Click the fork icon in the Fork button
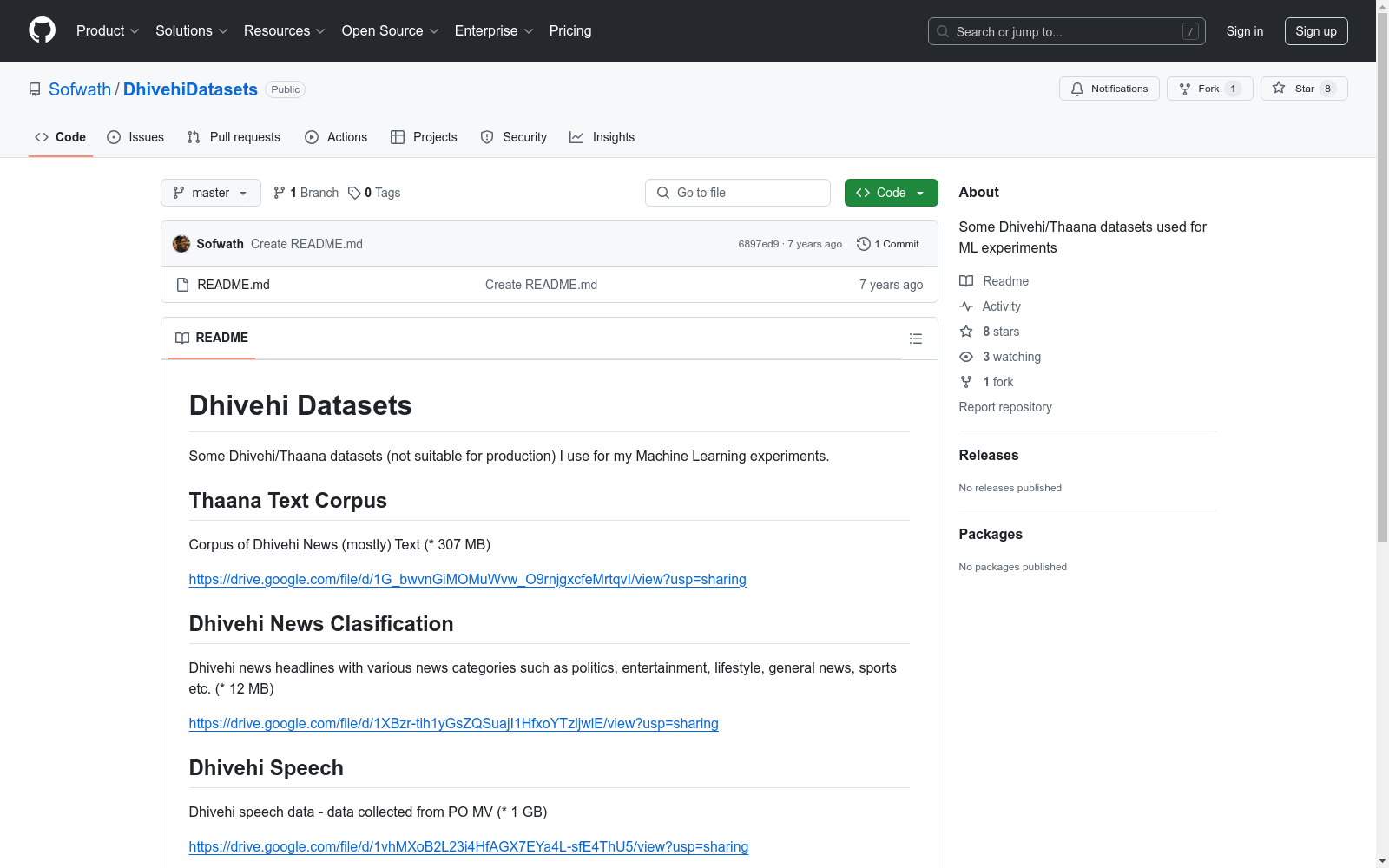 tap(1185, 89)
